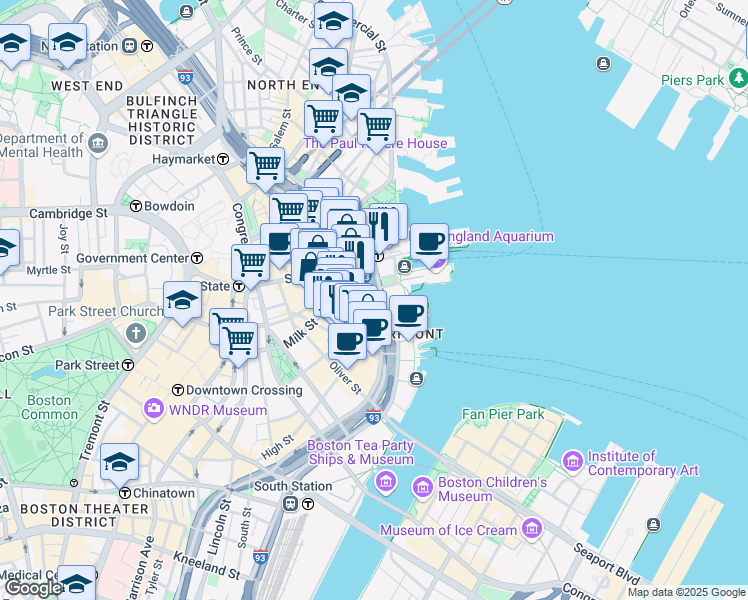Select the BOSTON THEATER DISTRICT label
Viewport: 748px width, 600px height.
click(x=84, y=516)
